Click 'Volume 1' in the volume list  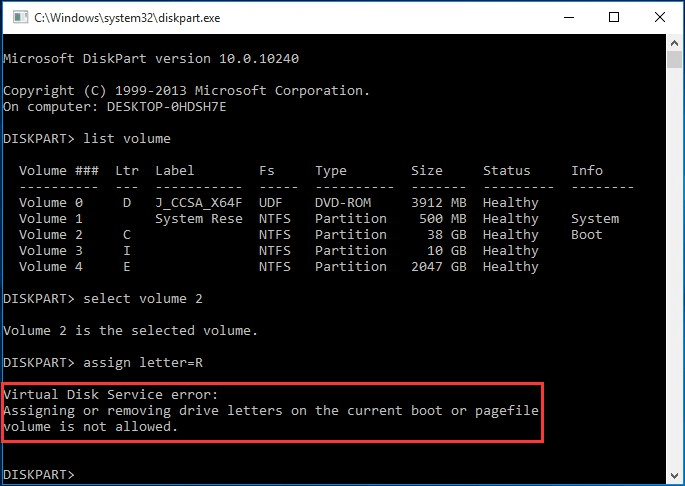click(51, 219)
